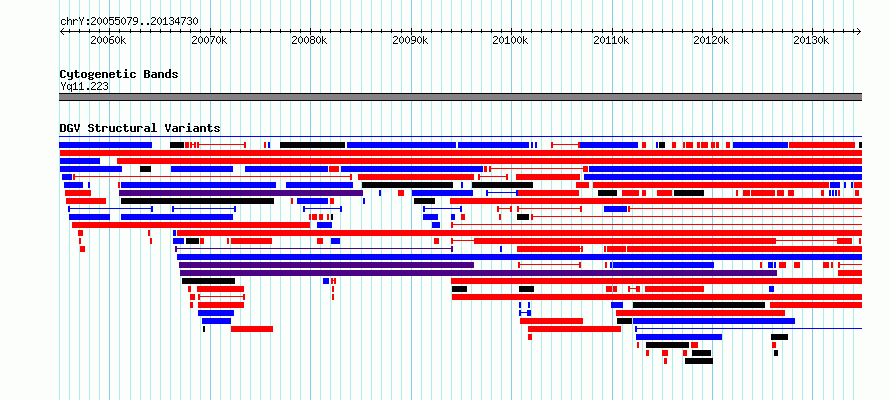Viewport: 890px width, 400px height.
Task: Select the 20120k ruler position label
Action: point(711,40)
